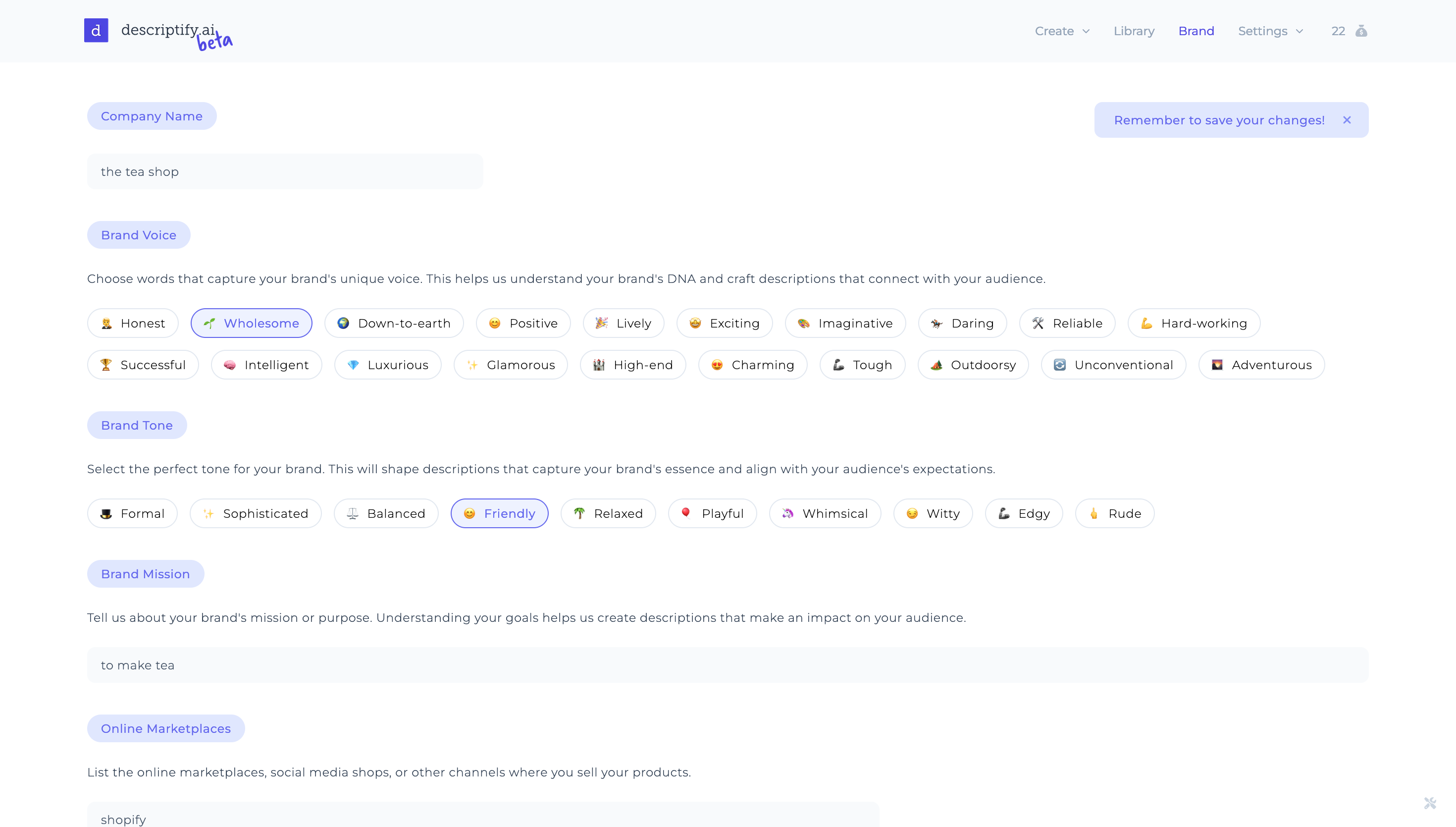Deselect the Wholesome brand voice chip
Screen dimensions: 1456x827
click(x=251, y=323)
